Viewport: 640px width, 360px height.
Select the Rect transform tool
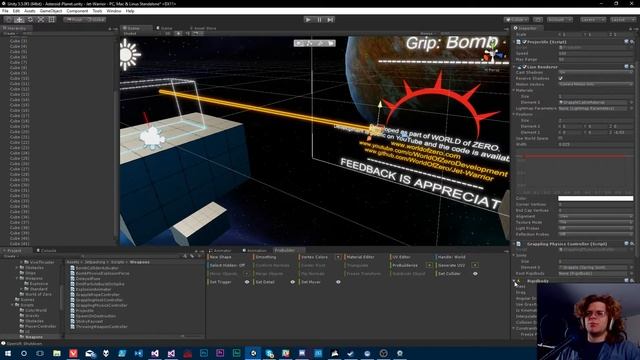pos(51,20)
